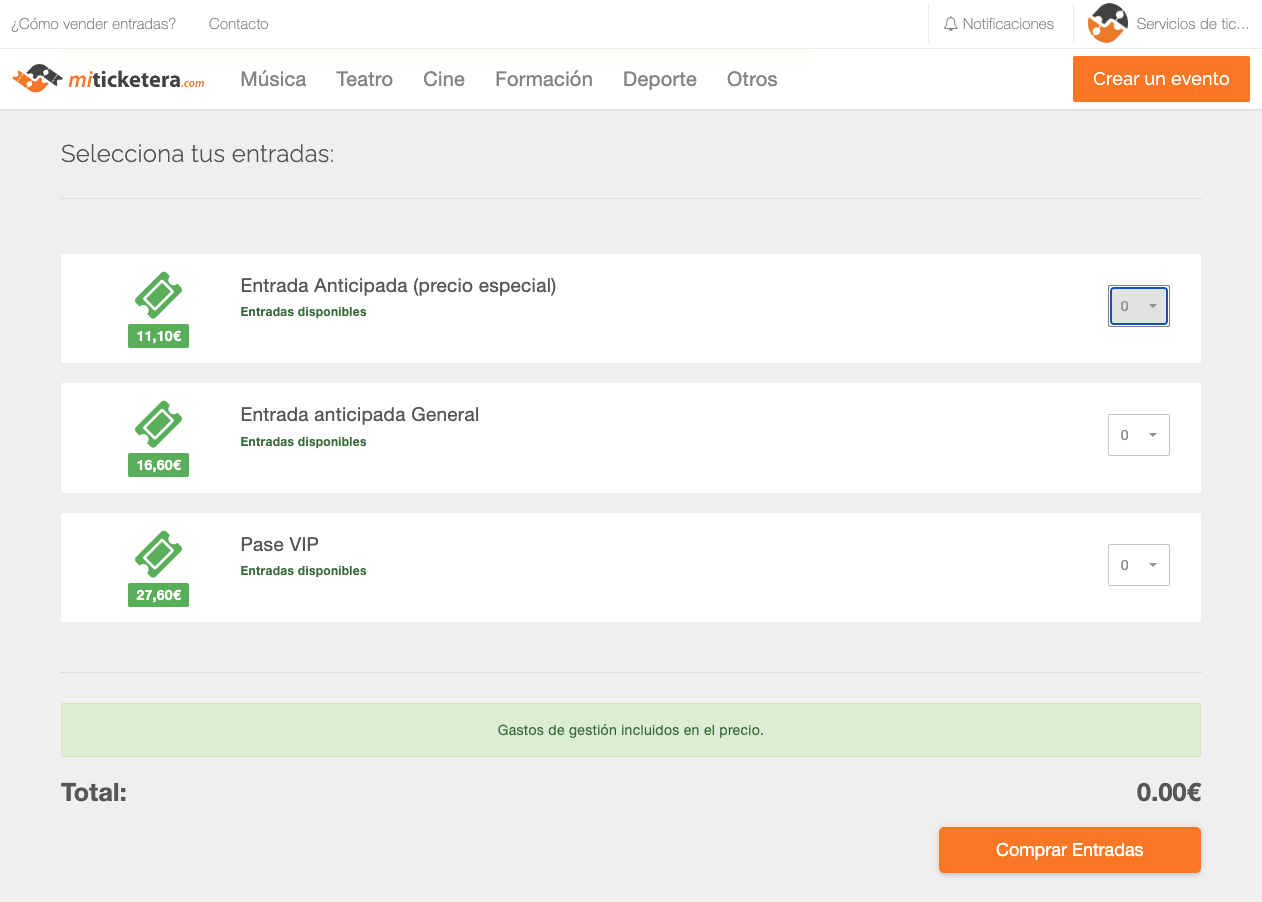Click the 11,10€ price badge

pyautogui.click(x=158, y=336)
